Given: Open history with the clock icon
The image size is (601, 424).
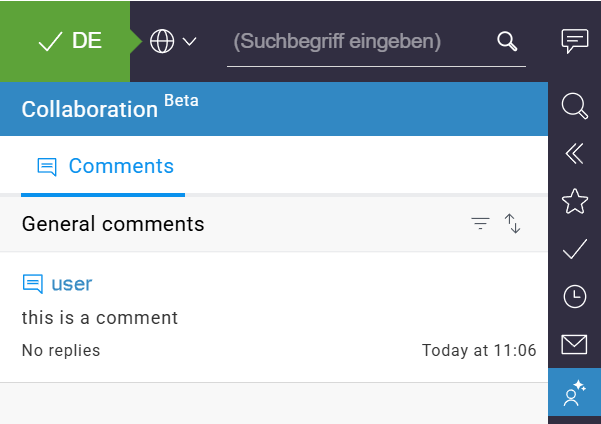Looking at the screenshot, I should click(x=575, y=296).
